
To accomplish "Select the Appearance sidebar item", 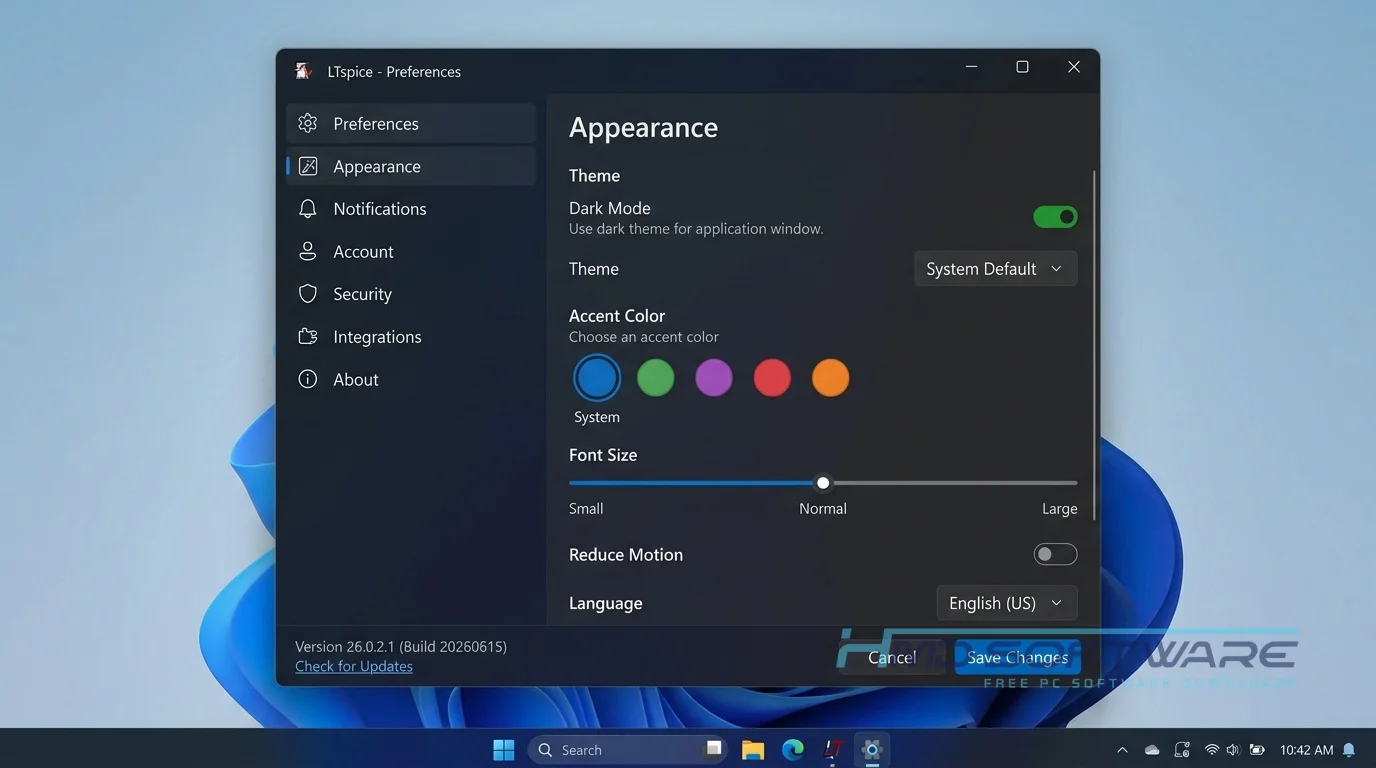I will 411,166.
